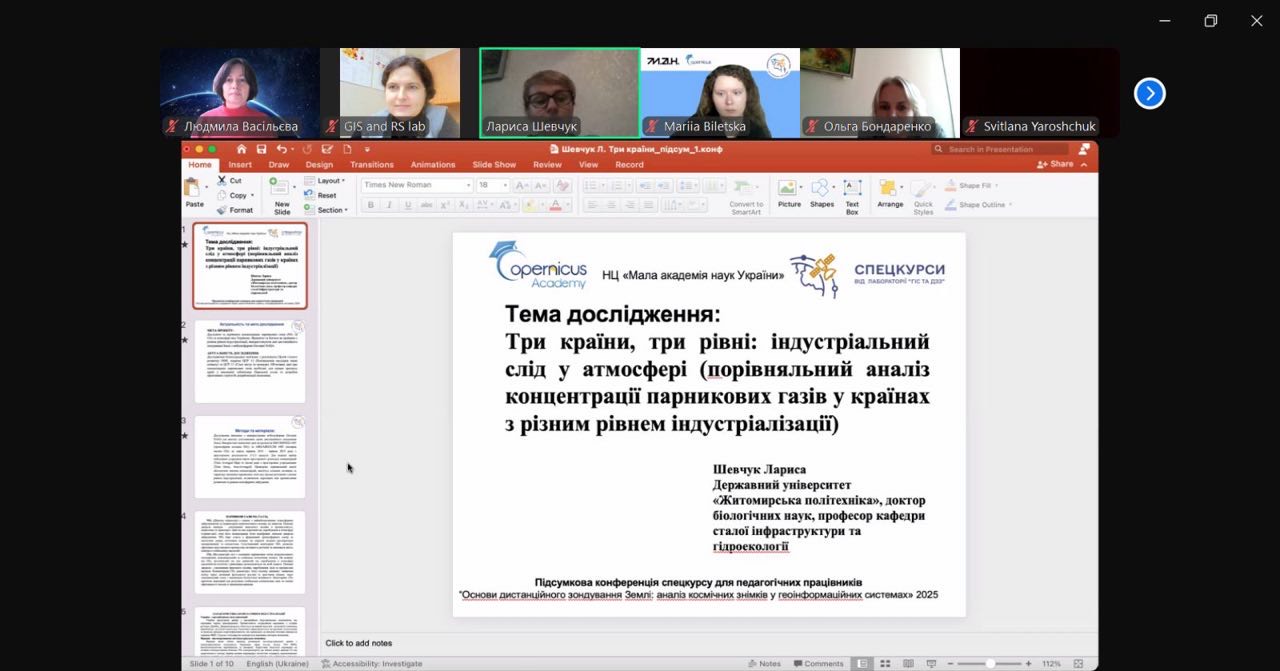This screenshot has width=1280, height=671.
Task: Toggle the Comments pane in status bar
Action: [x=818, y=663]
